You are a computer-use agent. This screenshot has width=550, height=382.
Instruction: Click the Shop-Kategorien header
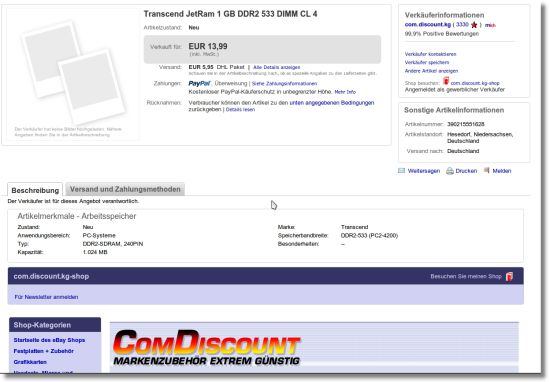click(55, 325)
